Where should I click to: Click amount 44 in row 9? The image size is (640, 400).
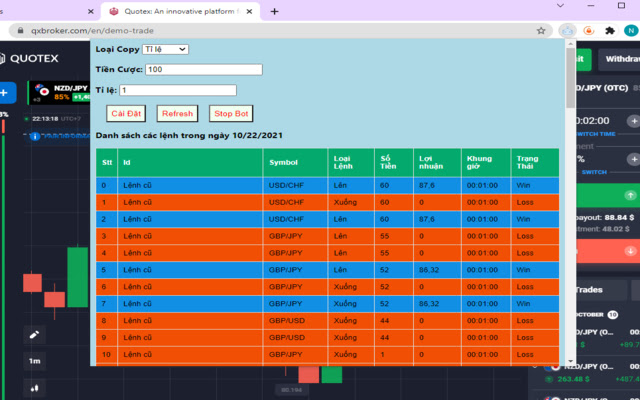pyautogui.click(x=384, y=338)
